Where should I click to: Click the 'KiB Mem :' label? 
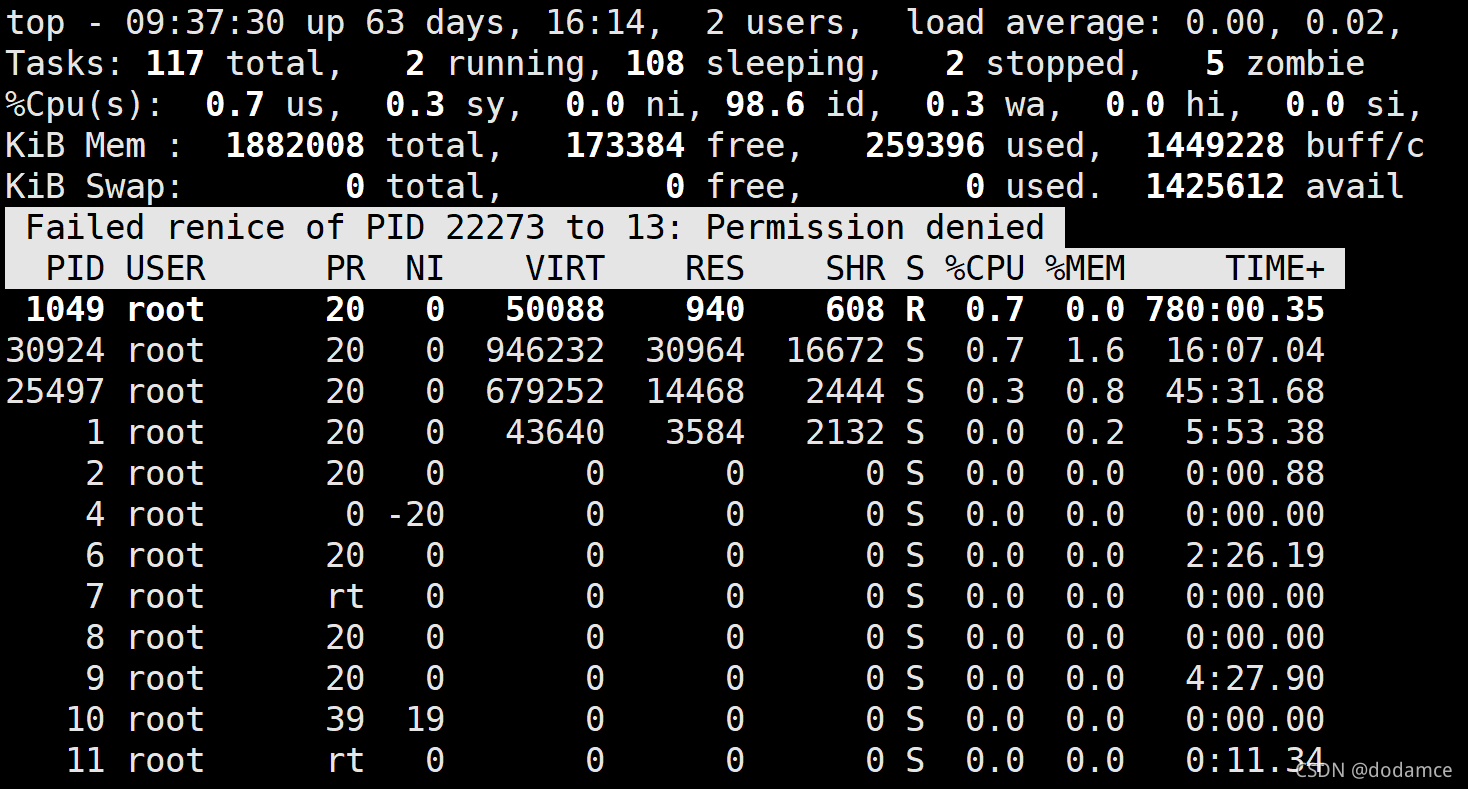[x=95, y=146]
